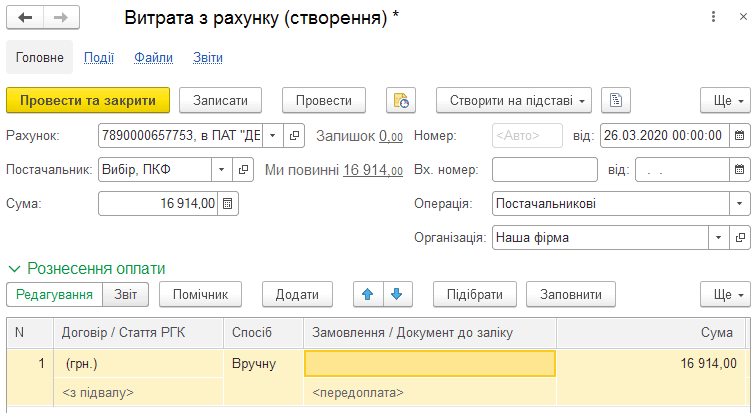Click the Підібрати button

pyautogui.click(x=475, y=294)
